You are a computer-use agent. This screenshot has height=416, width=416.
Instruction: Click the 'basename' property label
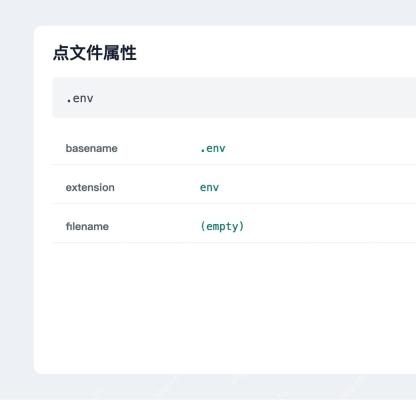click(91, 148)
